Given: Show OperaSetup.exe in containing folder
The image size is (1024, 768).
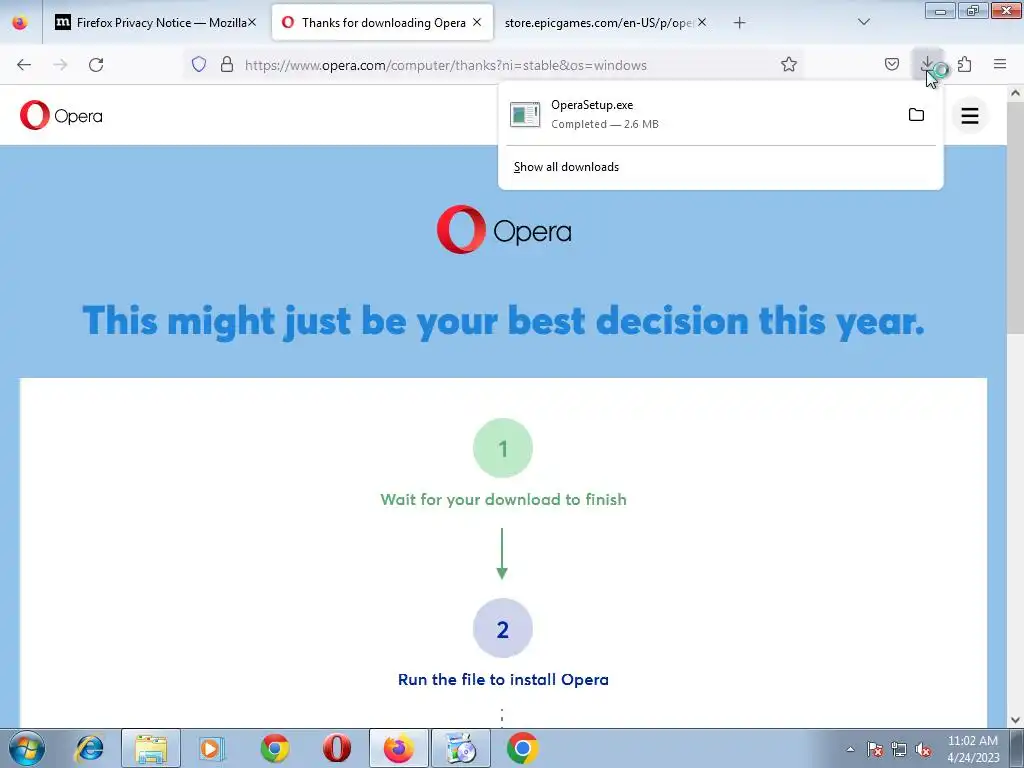Looking at the screenshot, I should click(916, 115).
